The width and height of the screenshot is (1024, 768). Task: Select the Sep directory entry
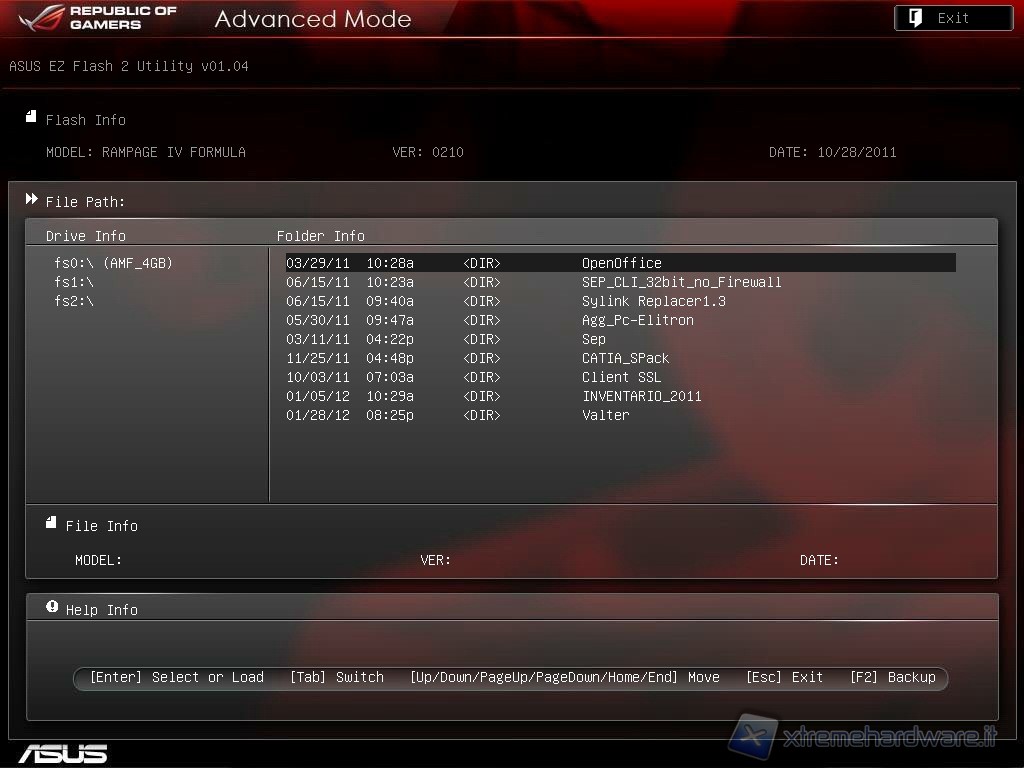point(594,339)
